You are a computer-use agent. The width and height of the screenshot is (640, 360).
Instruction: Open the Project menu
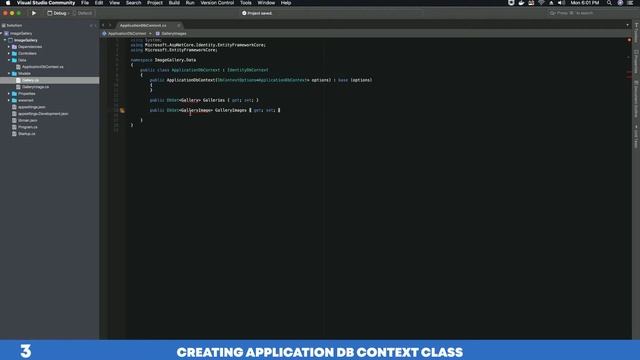click(x=155, y=3)
